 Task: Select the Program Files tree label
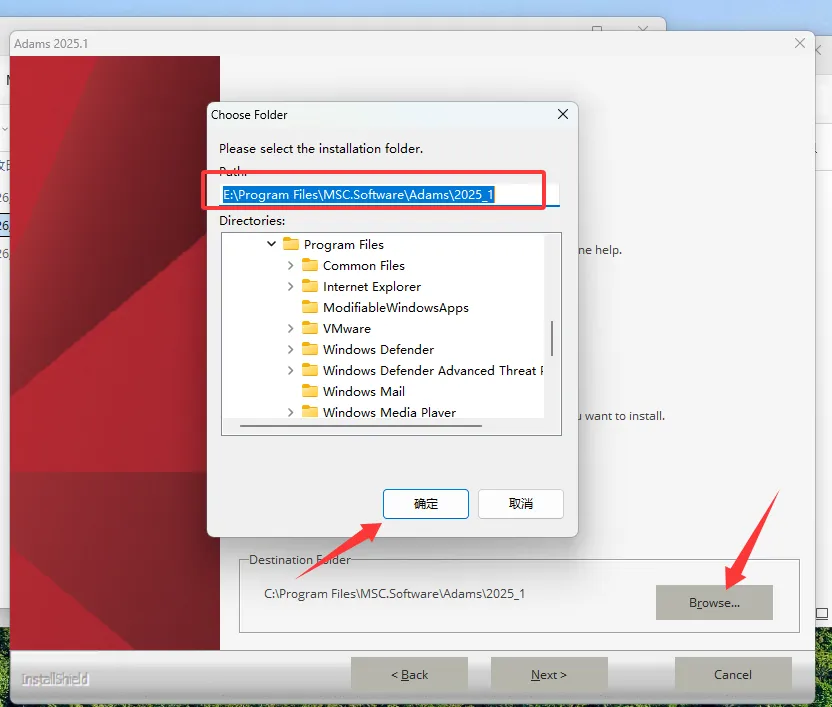click(x=343, y=245)
